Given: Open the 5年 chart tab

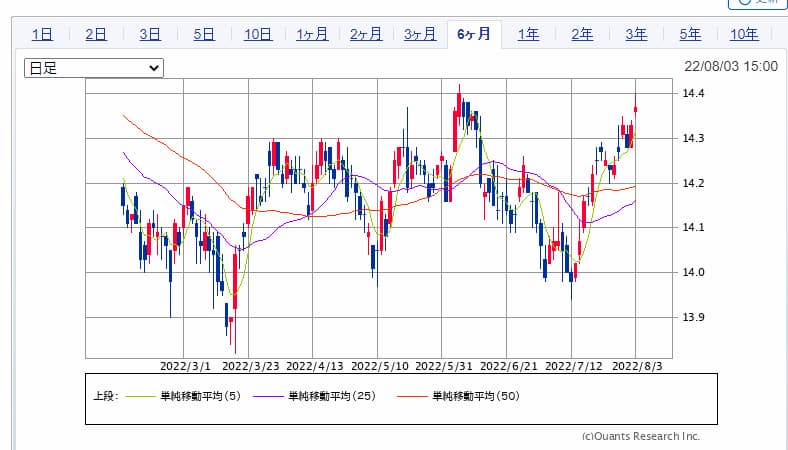Looking at the screenshot, I should (690, 34).
